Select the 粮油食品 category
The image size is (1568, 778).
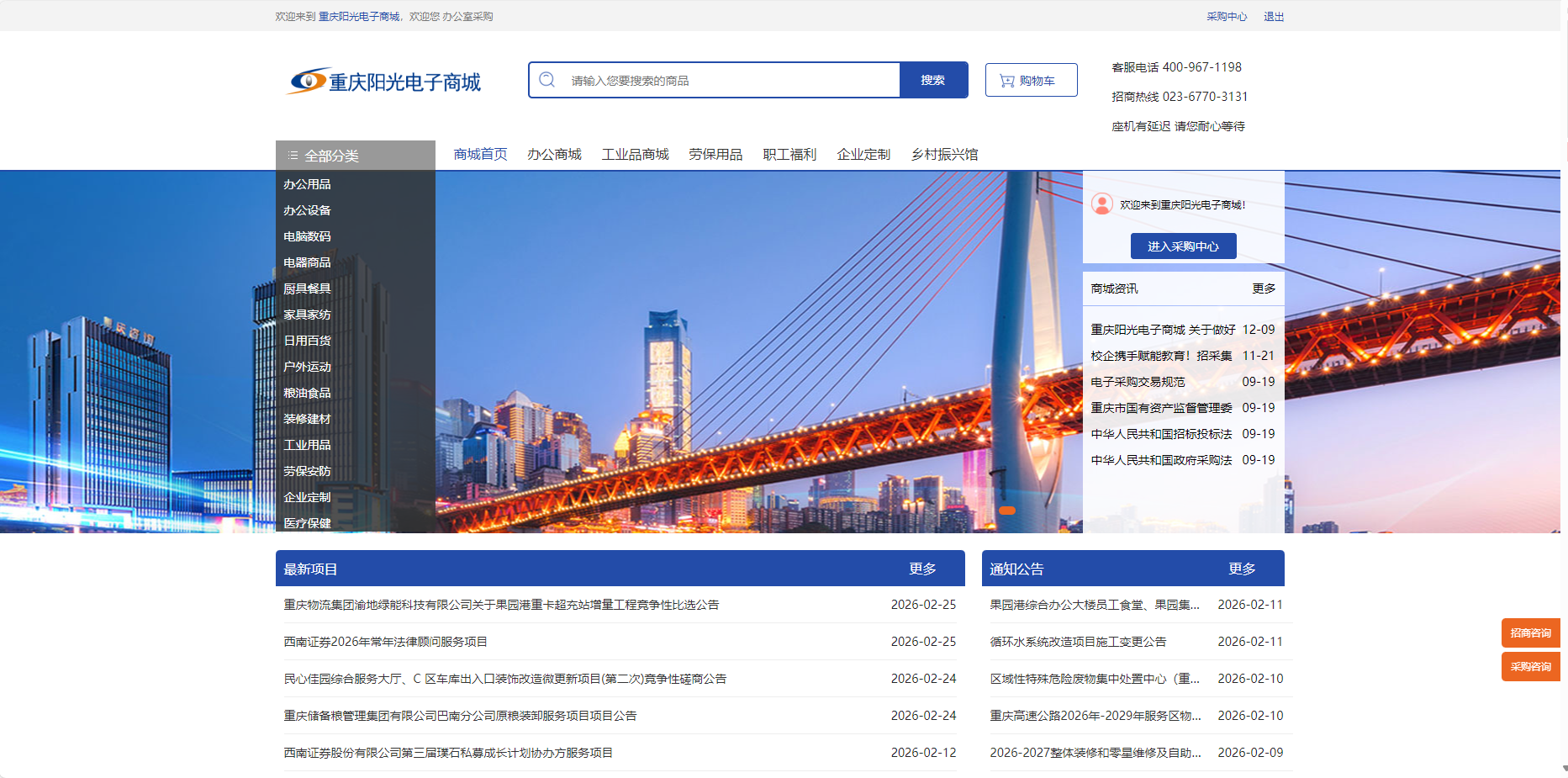coord(307,393)
